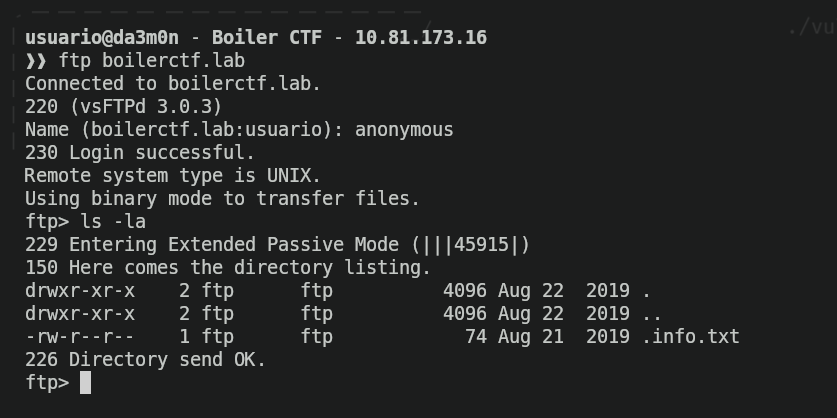Click the '230 Login successful.' message
Viewport: 837px width, 418px height.
[140, 152]
